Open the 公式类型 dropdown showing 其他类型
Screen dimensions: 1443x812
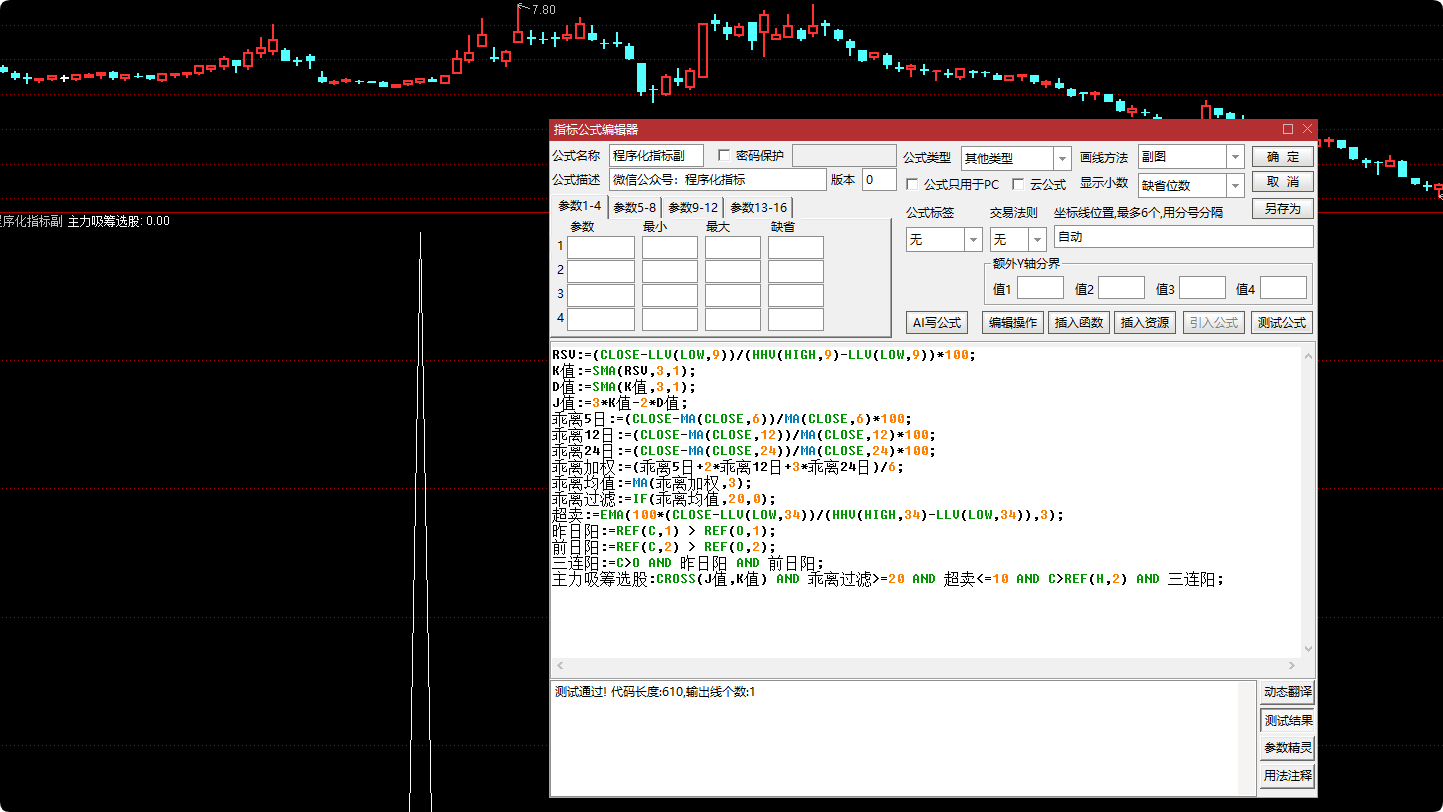[1016, 158]
